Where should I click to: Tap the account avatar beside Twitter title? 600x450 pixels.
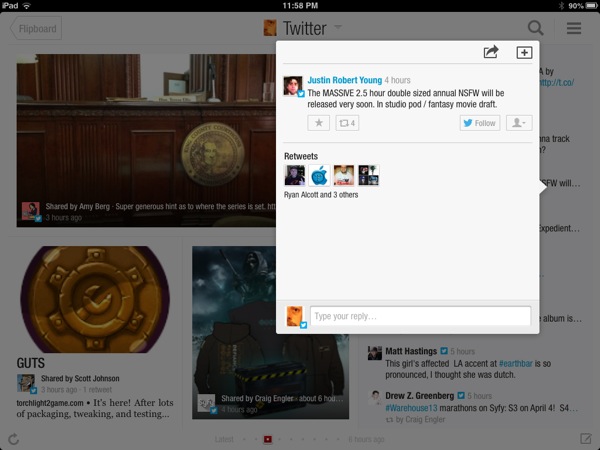(270, 28)
